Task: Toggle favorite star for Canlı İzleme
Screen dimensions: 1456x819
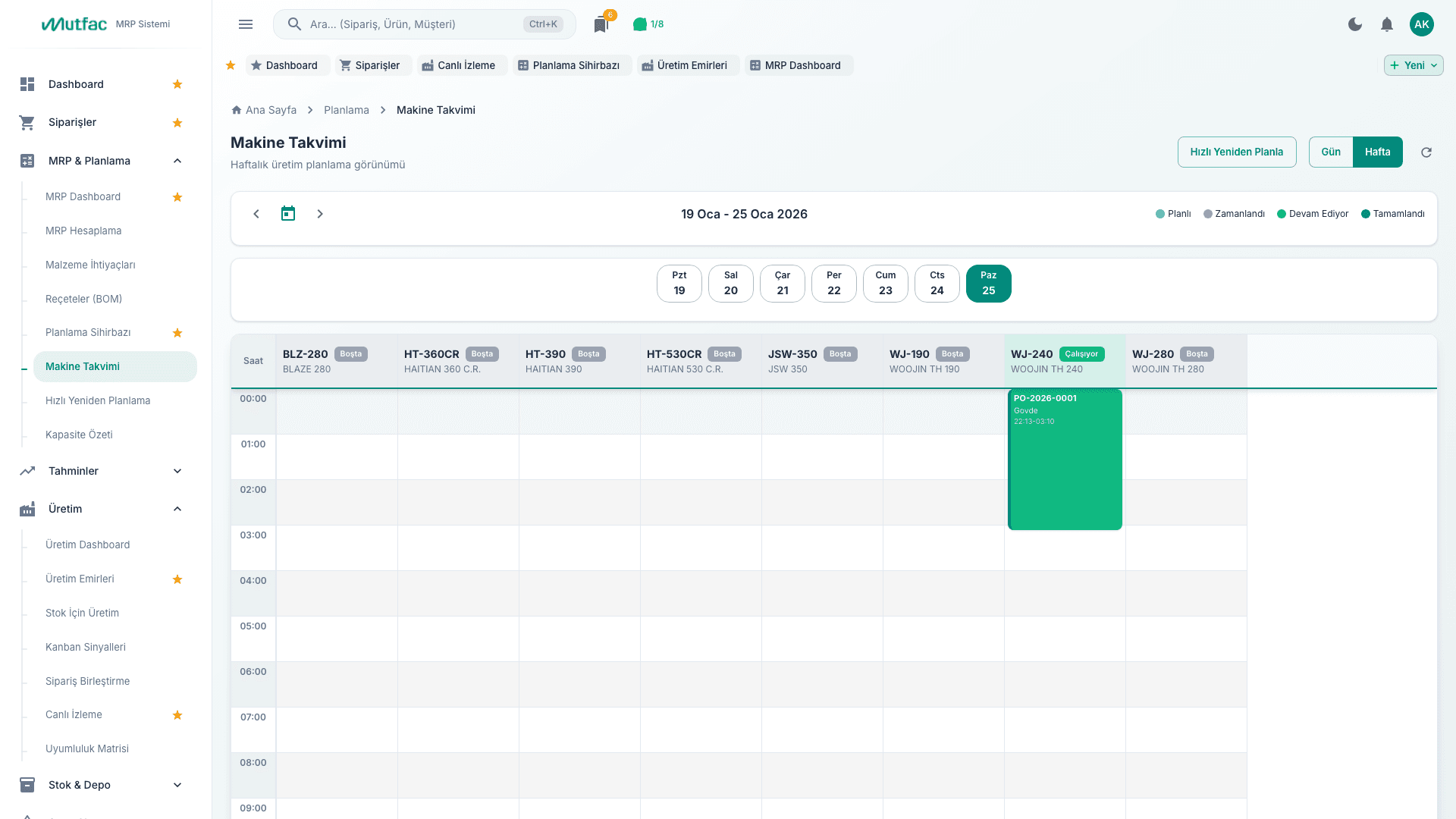Action: coord(177,715)
